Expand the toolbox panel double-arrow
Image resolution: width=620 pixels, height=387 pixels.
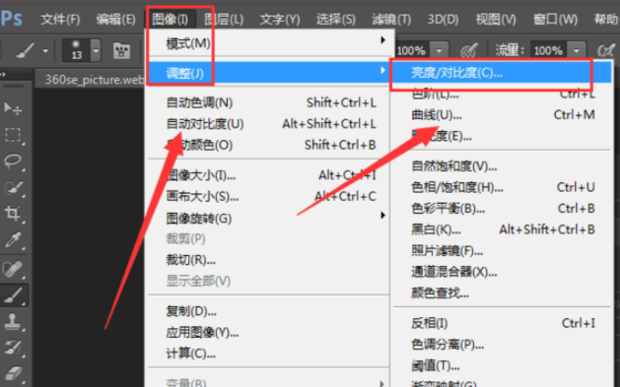click(x=4, y=74)
